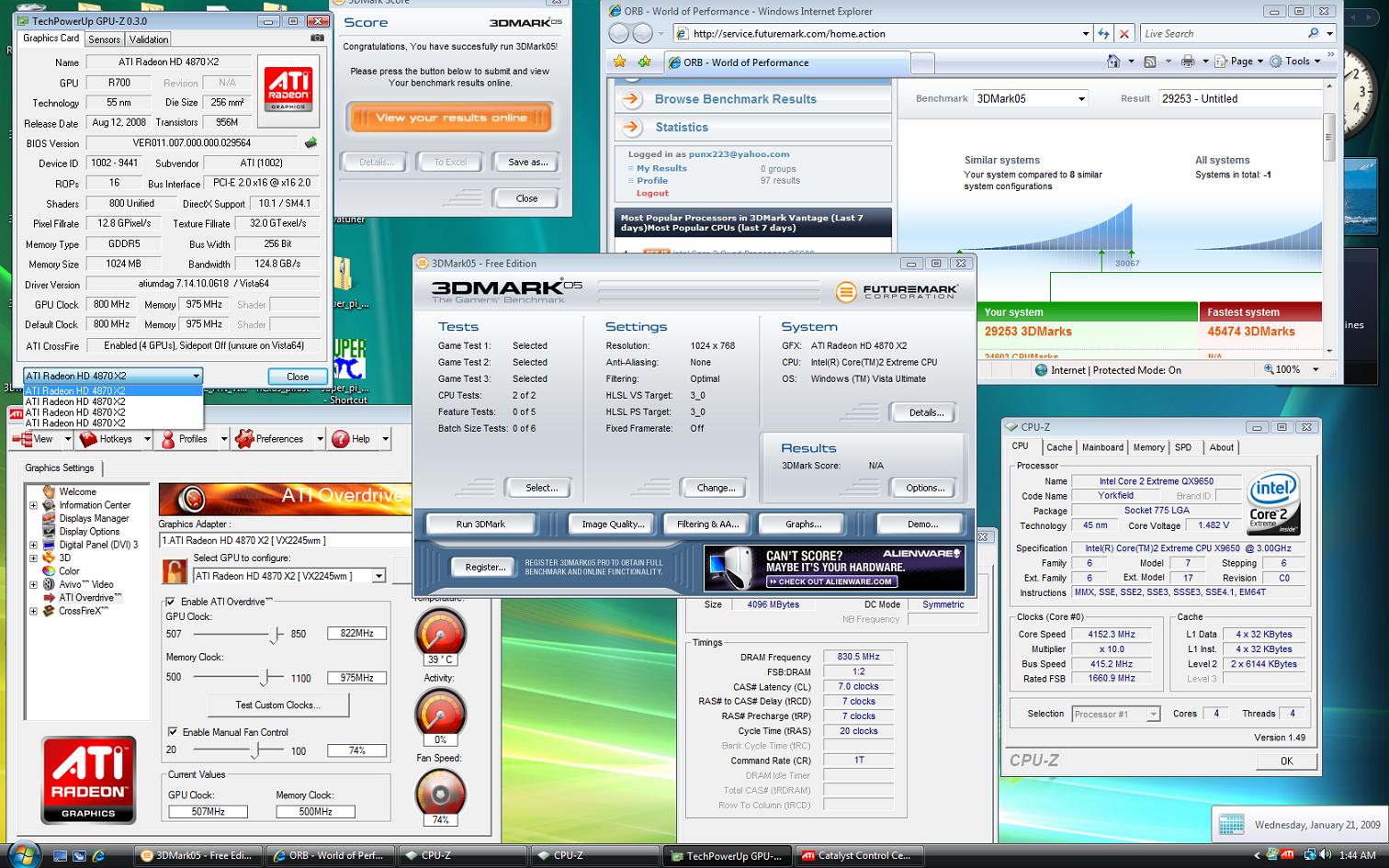Expand the CrossFireX tree node
The image size is (1389, 868).
click(x=33, y=611)
